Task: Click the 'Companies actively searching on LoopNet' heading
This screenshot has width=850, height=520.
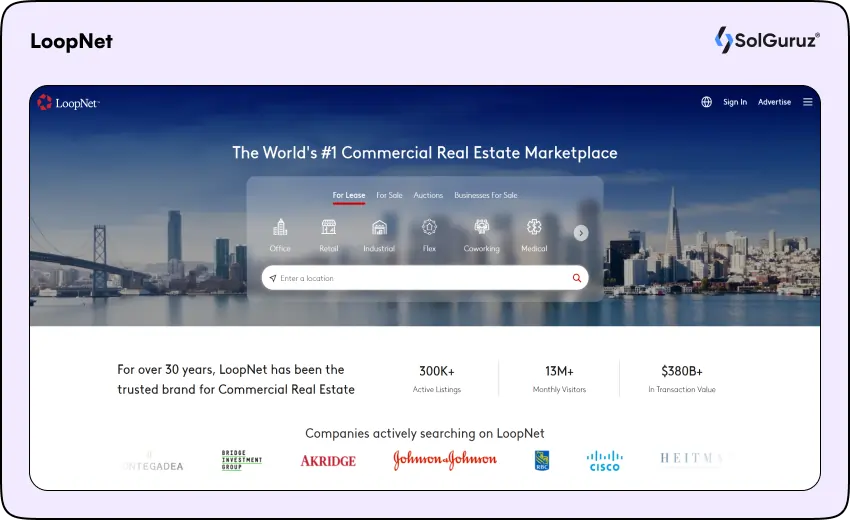Action: coord(424,433)
